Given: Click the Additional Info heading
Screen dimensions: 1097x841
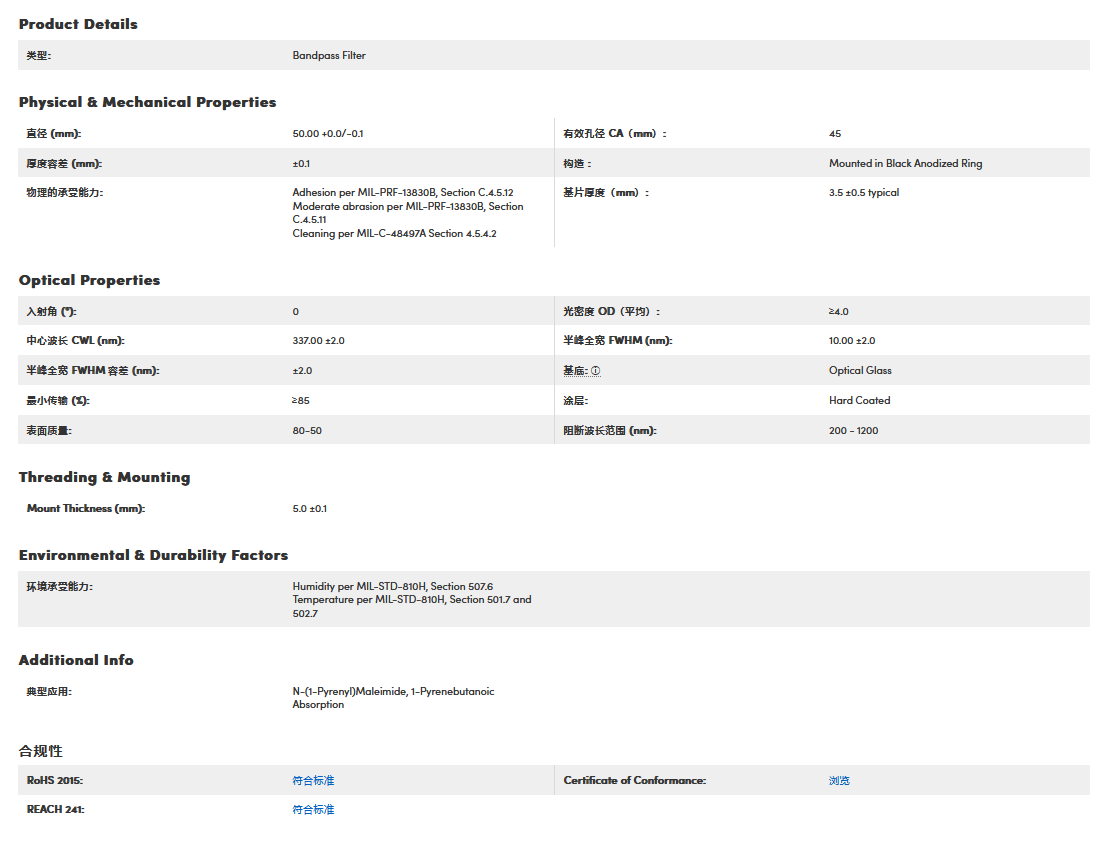Looking at the screenshot, I should point(76,660).
